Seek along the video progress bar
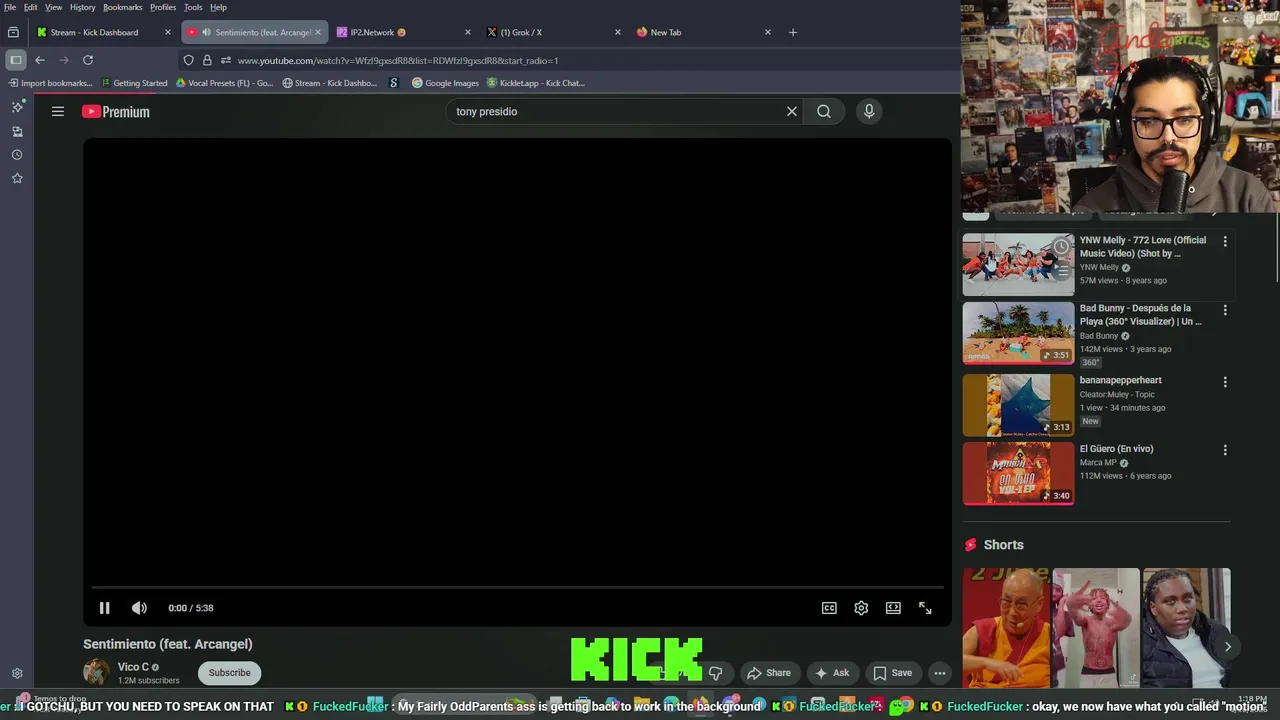1280x720 pixels. point(517,587)
